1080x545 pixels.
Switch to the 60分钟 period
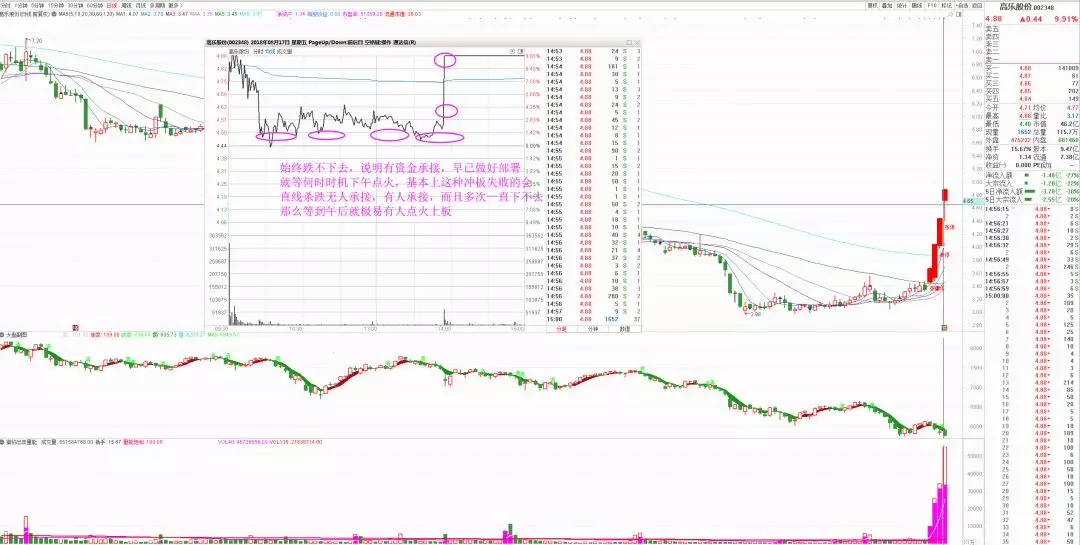click(x=95, y=6)
